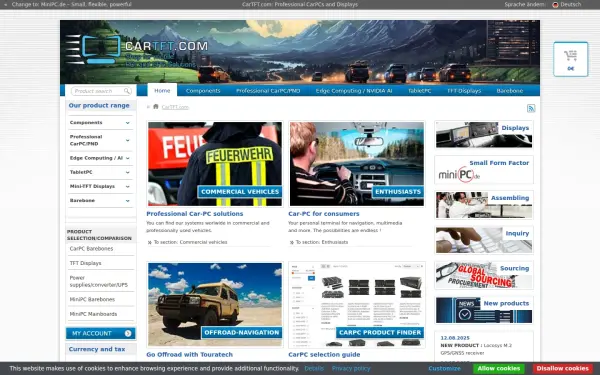Open Car-PC for consumers heading
The image size is (600, 375).
[324, 214]
